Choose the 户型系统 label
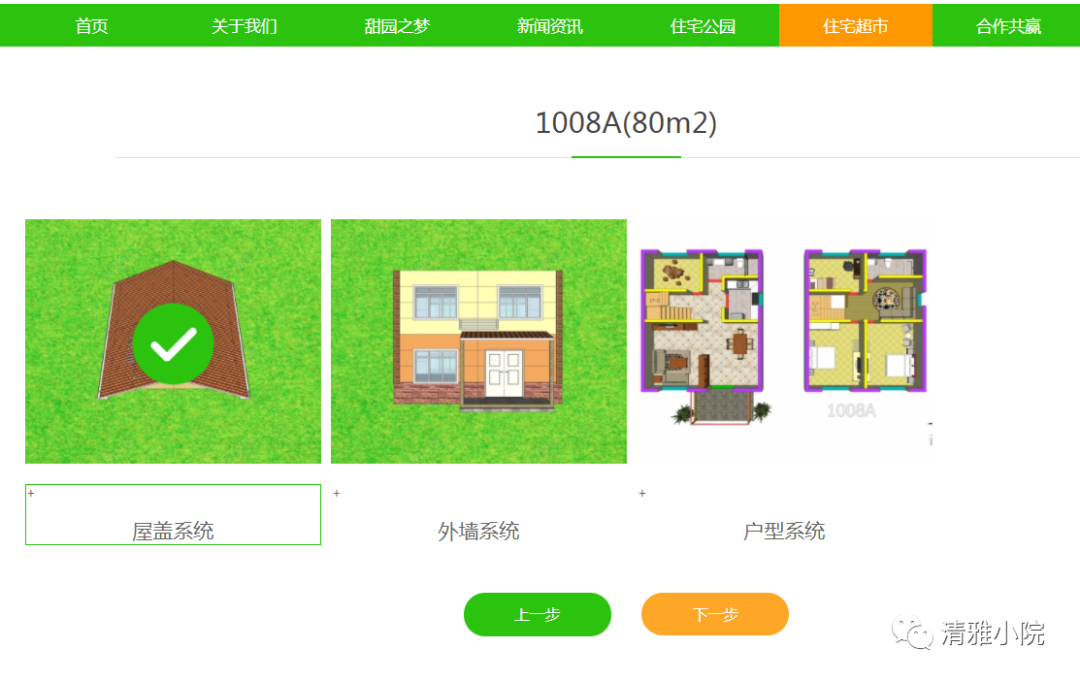 (784, 531)
